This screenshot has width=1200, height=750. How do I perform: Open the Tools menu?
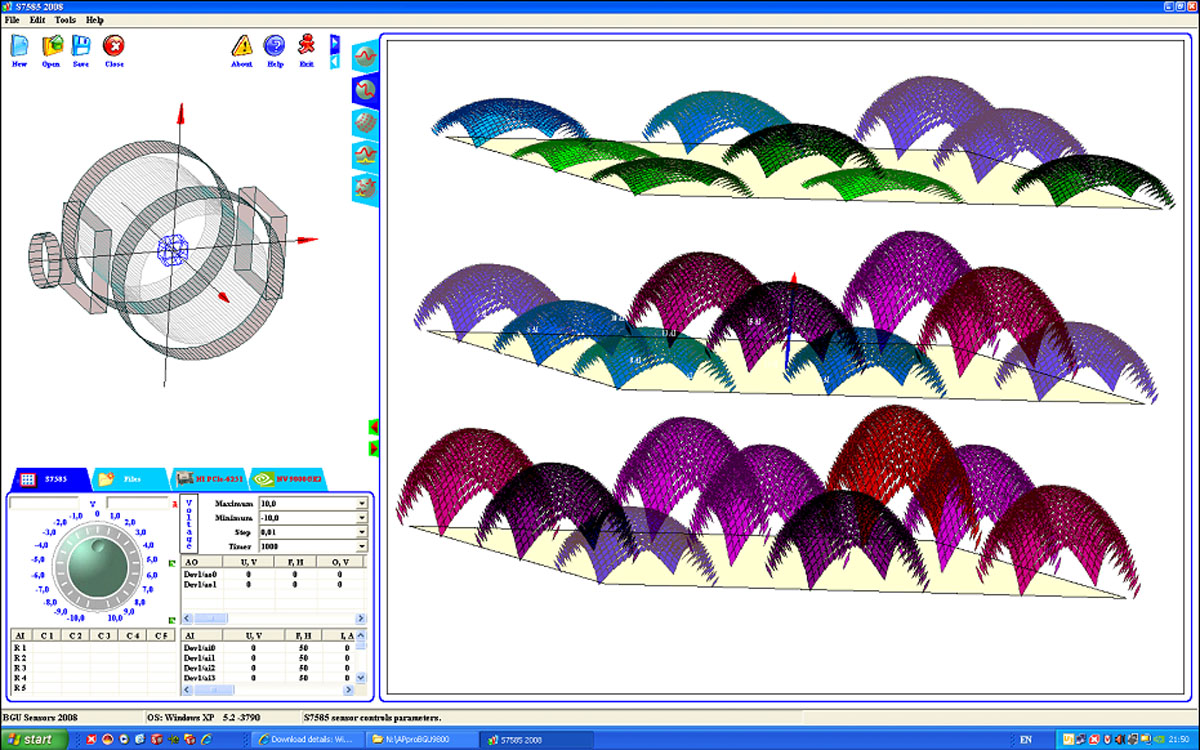pos(65,20)
